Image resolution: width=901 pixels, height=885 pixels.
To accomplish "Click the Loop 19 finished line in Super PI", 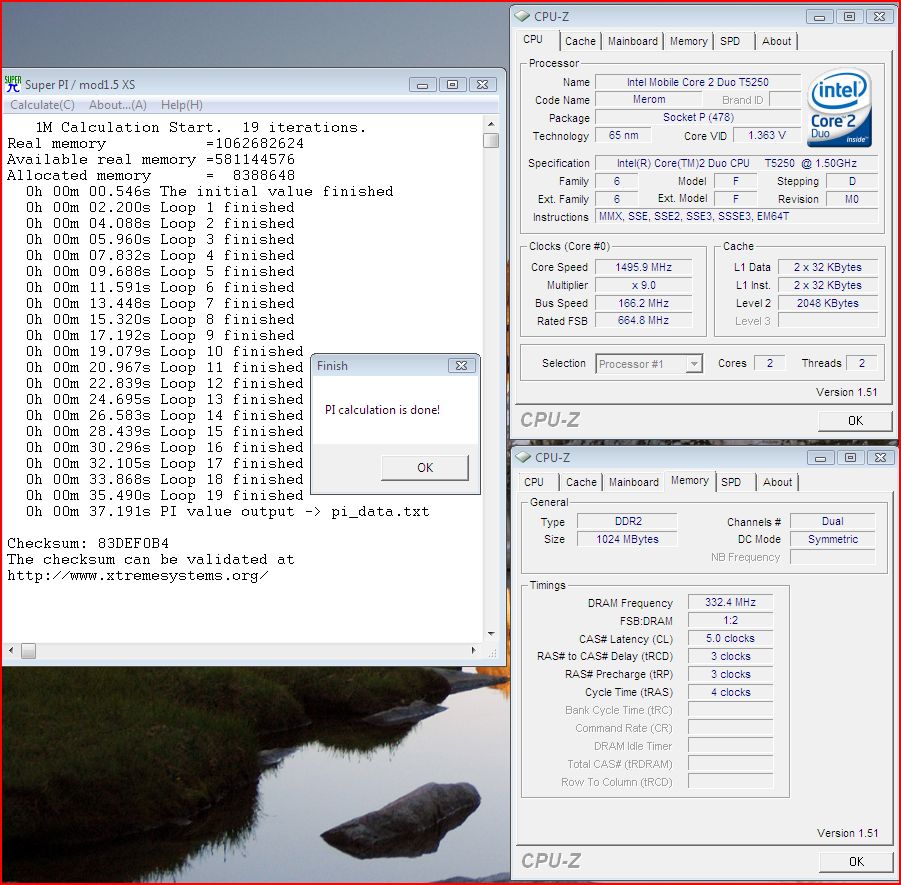I will [164, 495].
